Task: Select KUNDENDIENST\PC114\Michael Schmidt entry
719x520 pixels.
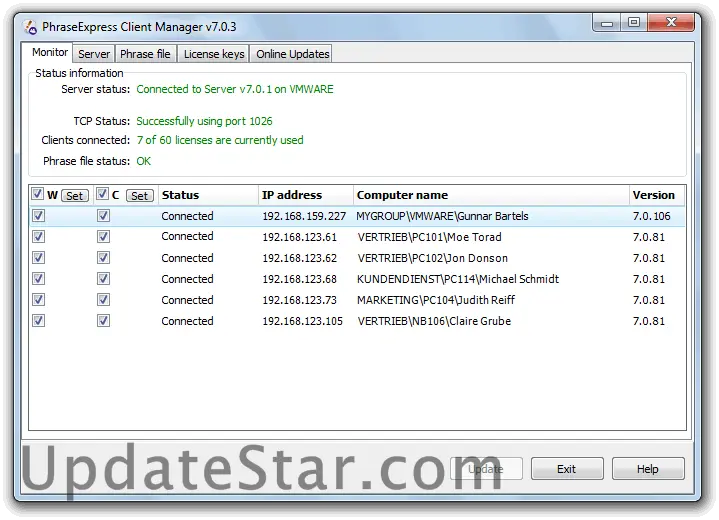Action: (x=458, y=279)
